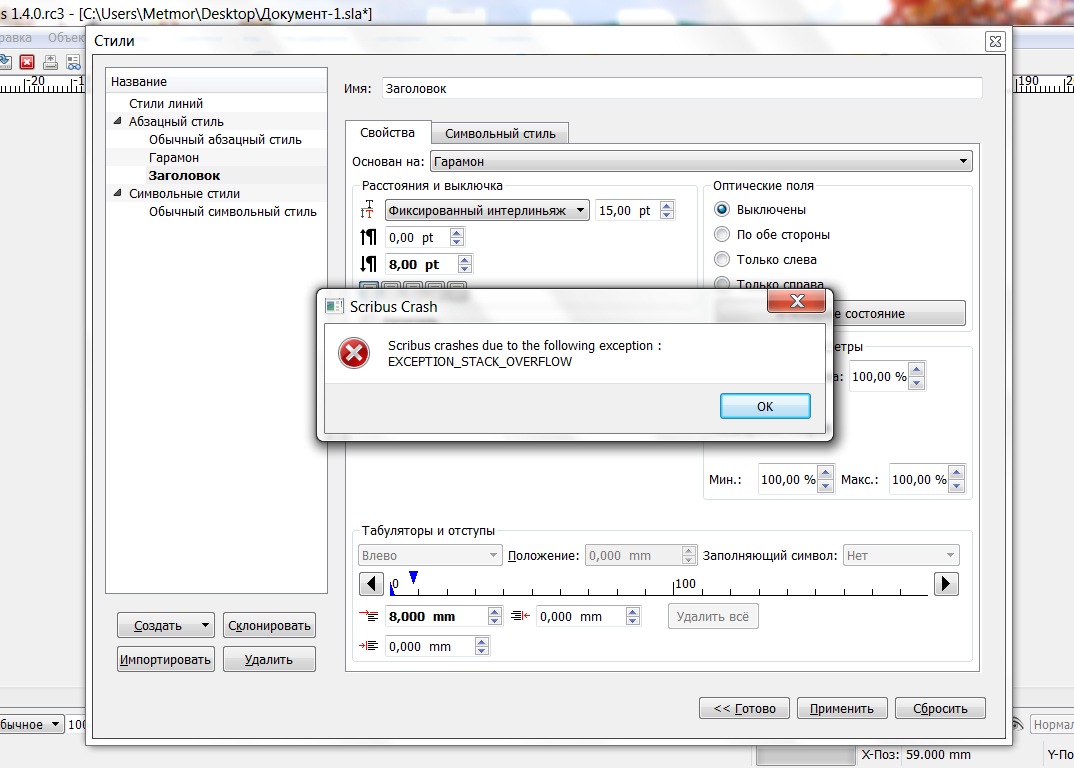Screen dimensions: 1074x768
Task: Choose the "Только слева" optical margin option
Action: [x=722, y=260]
